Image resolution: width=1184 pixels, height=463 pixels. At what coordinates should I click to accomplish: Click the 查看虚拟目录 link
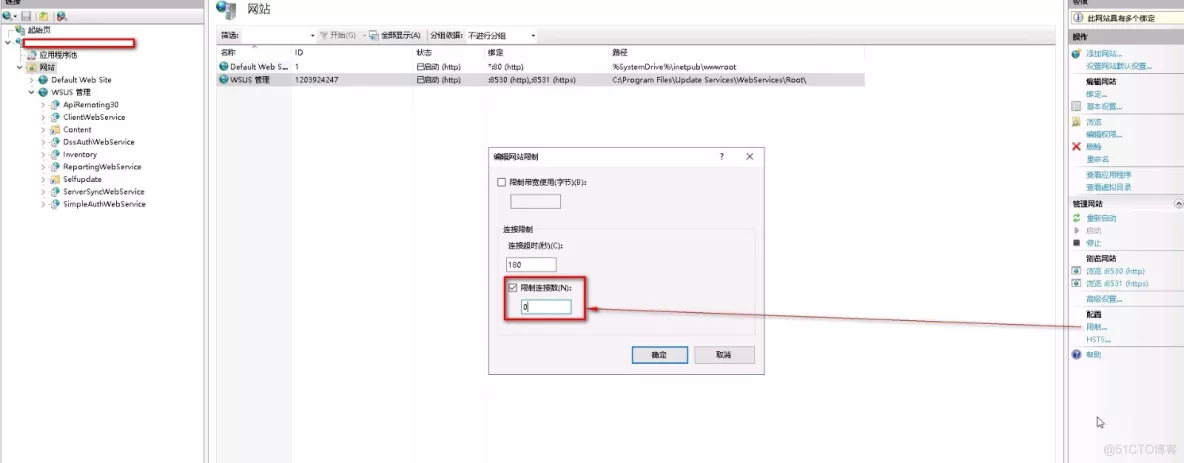click(1108, 187)
